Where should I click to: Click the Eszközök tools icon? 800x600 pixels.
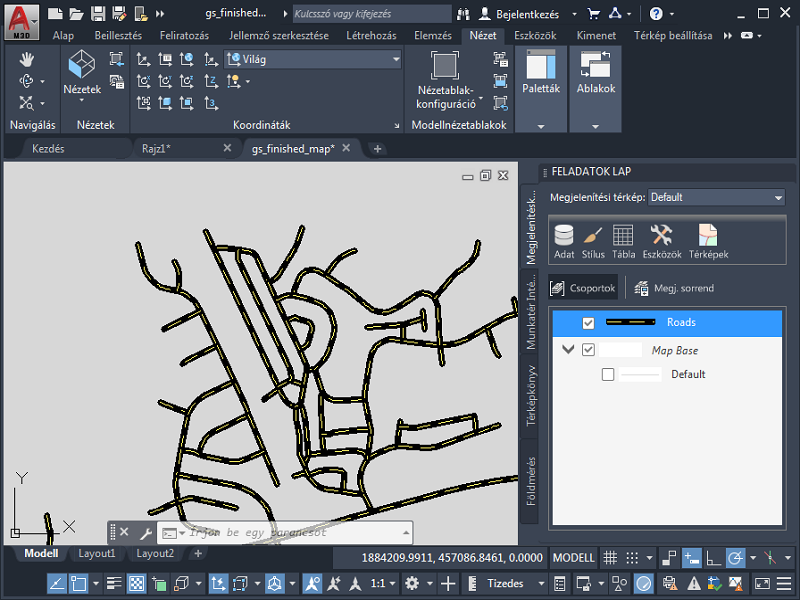(661, 236)
